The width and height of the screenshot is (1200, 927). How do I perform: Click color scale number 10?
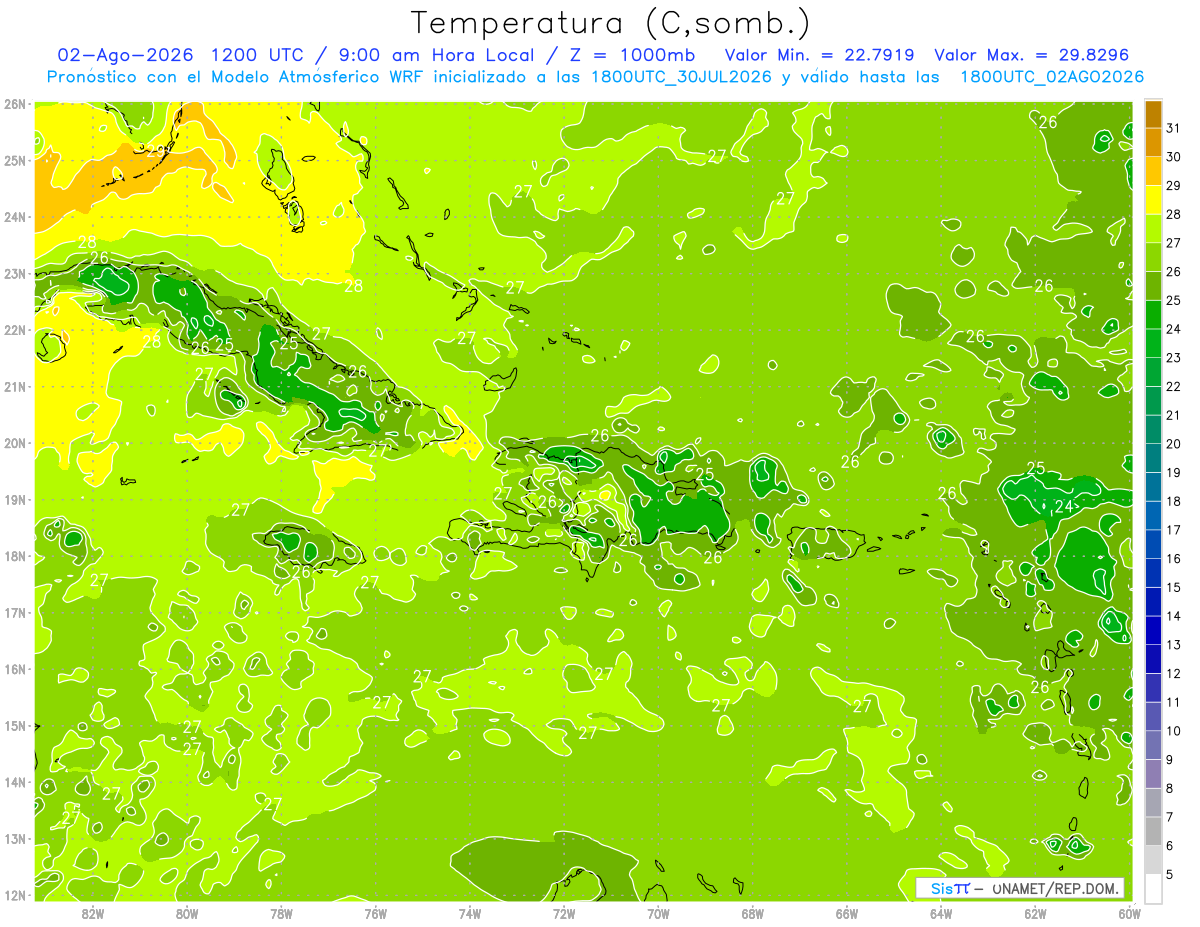[1174, 731]
